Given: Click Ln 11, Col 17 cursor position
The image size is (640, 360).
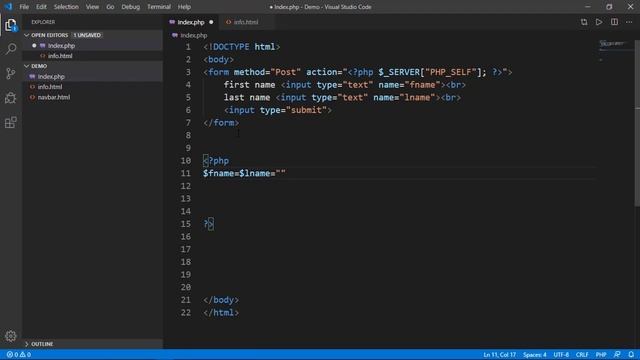Looking at the screenshot, I should (x=500, y=354).
